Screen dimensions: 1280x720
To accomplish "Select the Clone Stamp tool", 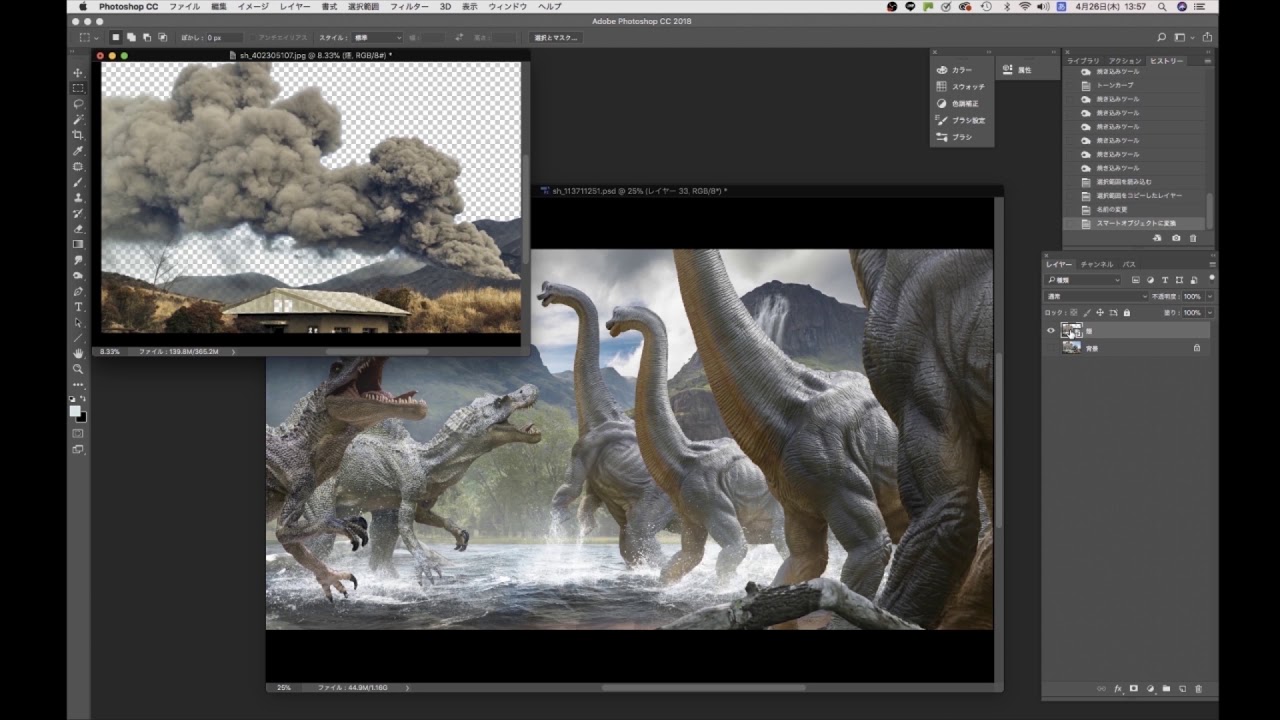I will click(x=78, y=198).
